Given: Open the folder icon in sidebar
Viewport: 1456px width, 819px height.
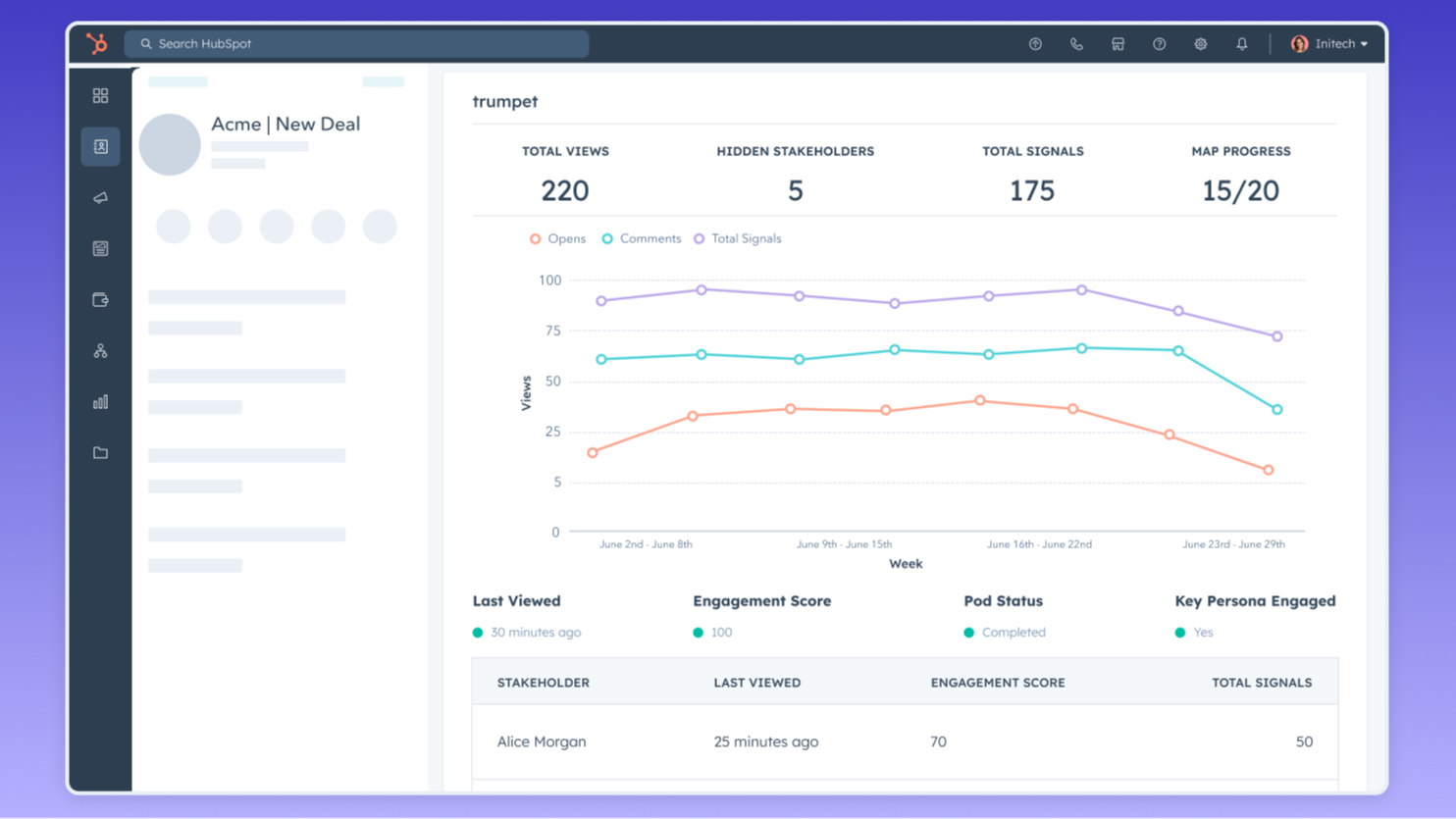Looking at the screenshot, I should point(100,453).
